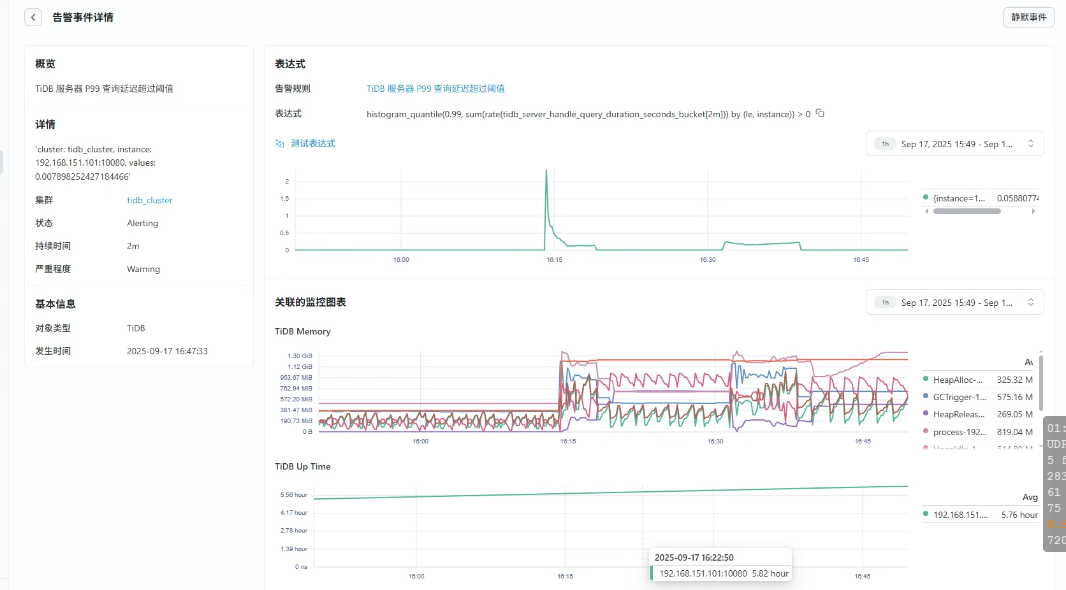Click the back arrow beside 告警事件详情
The width and height of the screenshot is (1066, 590).
34,17
